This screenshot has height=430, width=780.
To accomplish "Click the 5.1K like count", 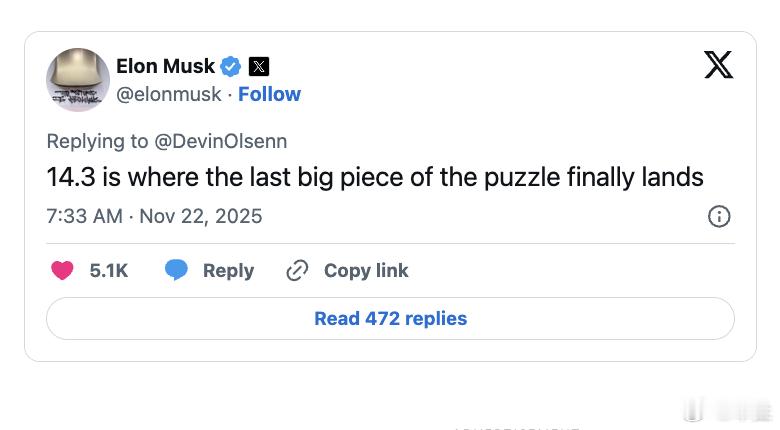I will [x=108, y=271].
